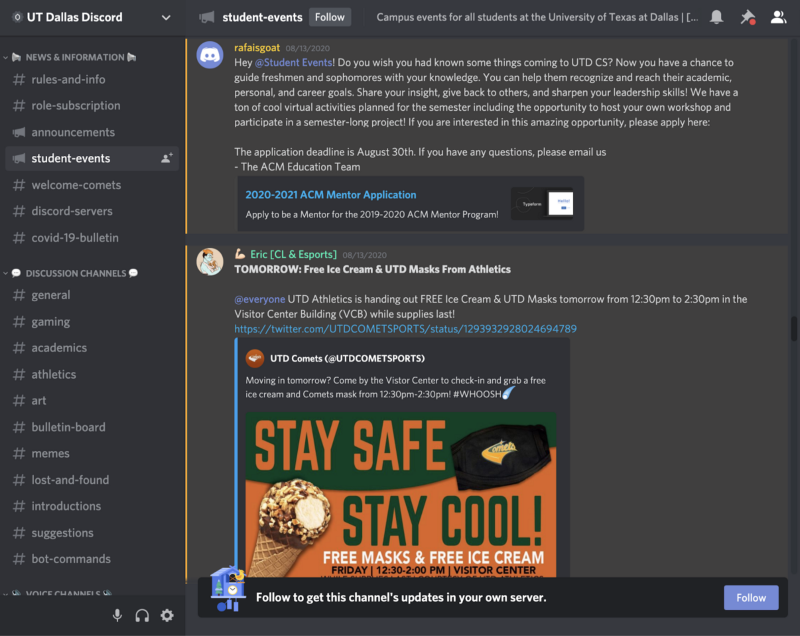Collapse the News & Information category

pos(74,57)
